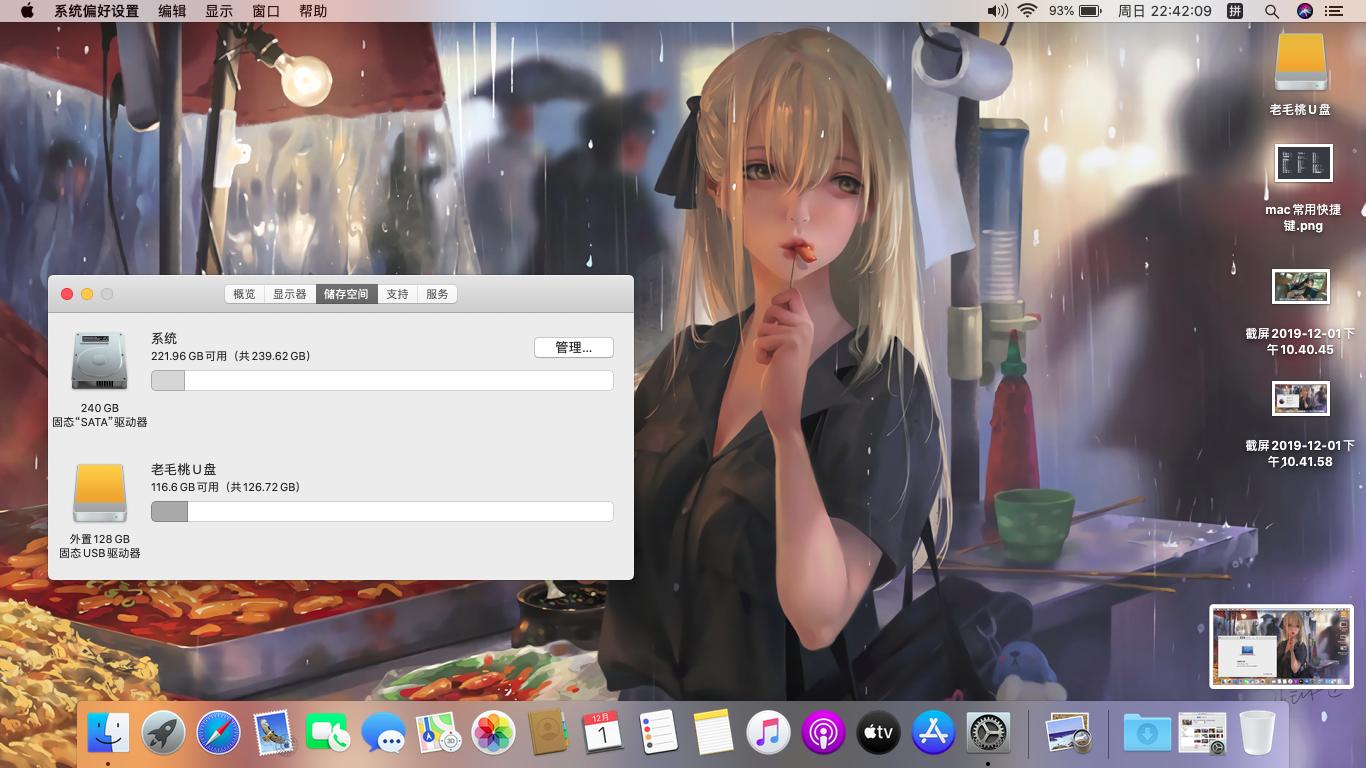Open Spotlight search magnifier

1271,11
